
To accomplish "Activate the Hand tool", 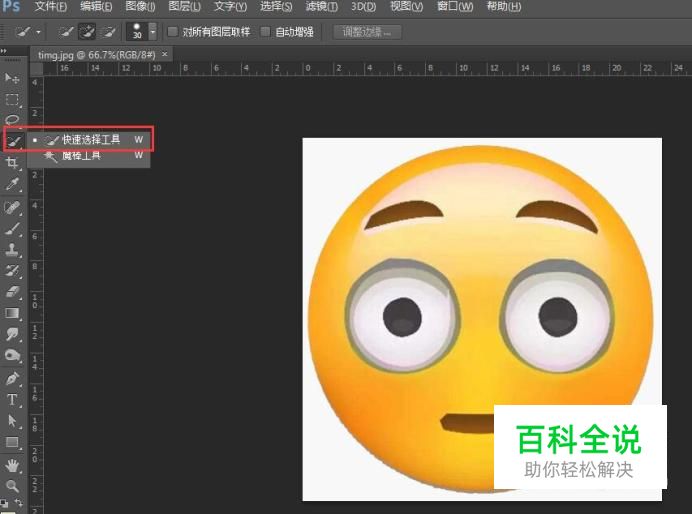I will 12,465.
